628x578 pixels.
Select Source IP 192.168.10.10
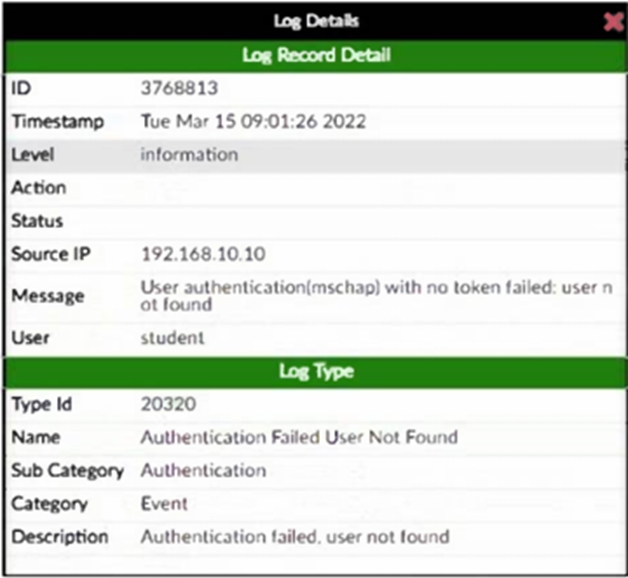[x=203, y=254]
